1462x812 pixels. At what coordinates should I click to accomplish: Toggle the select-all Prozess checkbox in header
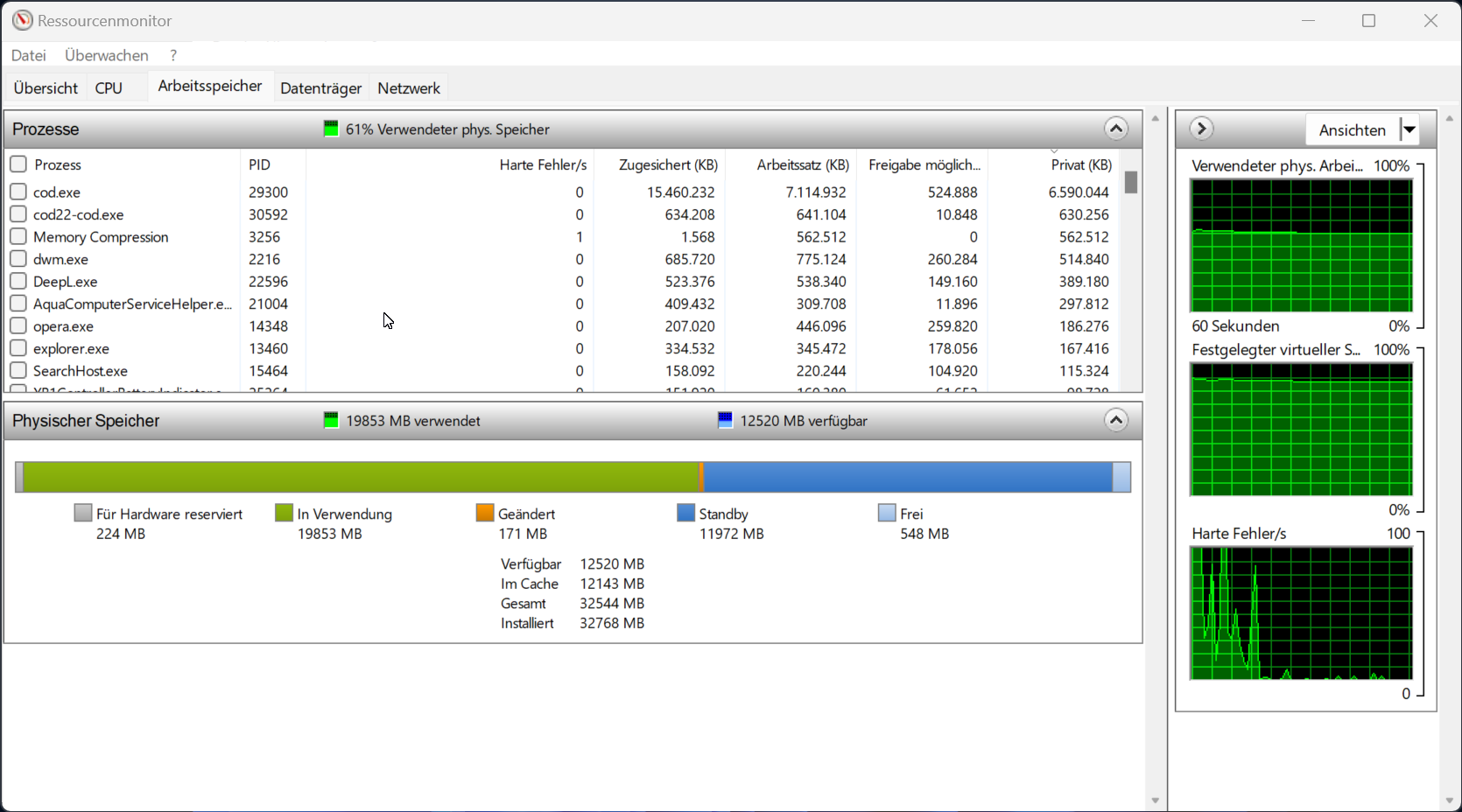pos(18,164)
